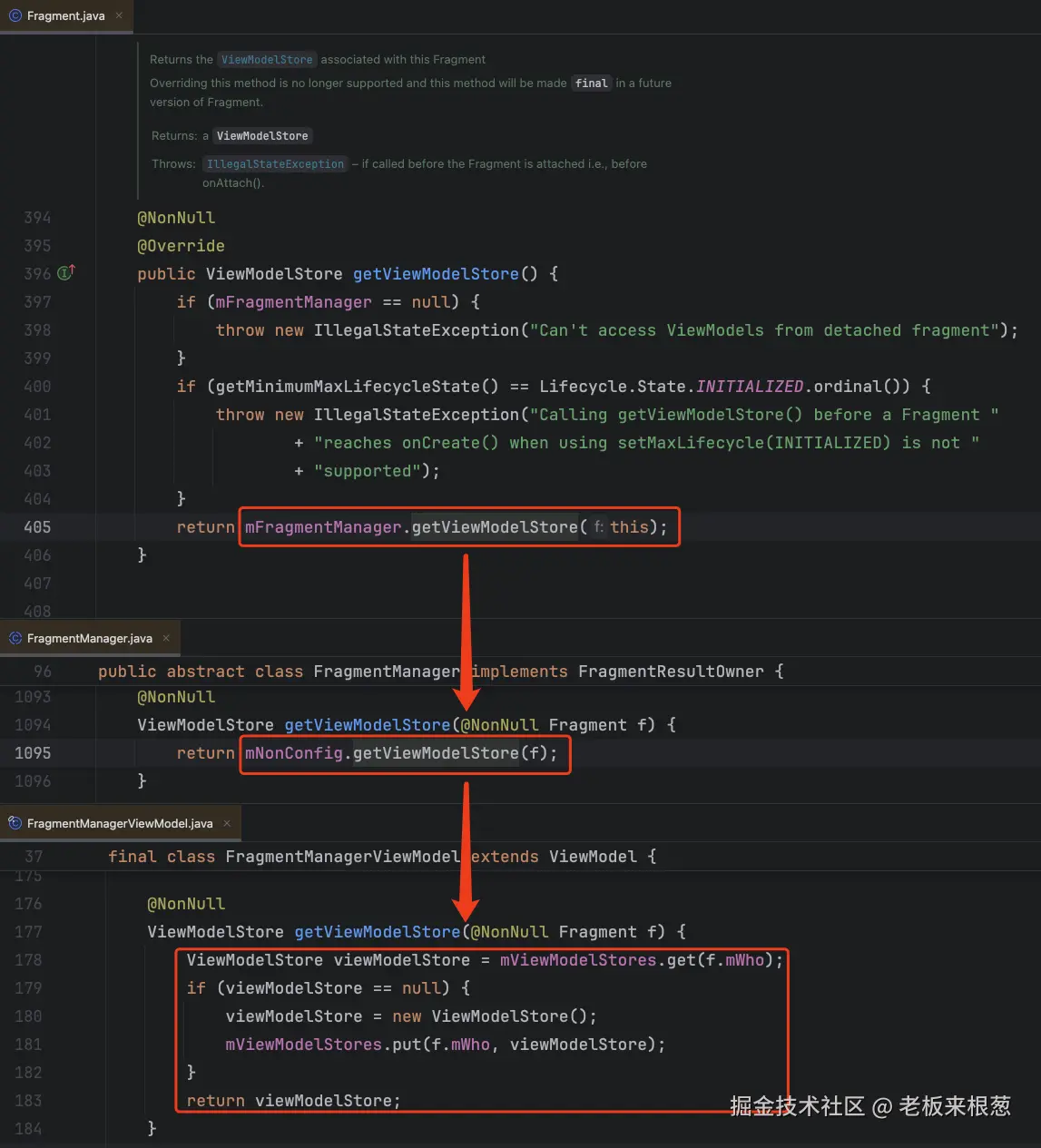Click the 'this' keyword on line 405

(x=629, y=527)
